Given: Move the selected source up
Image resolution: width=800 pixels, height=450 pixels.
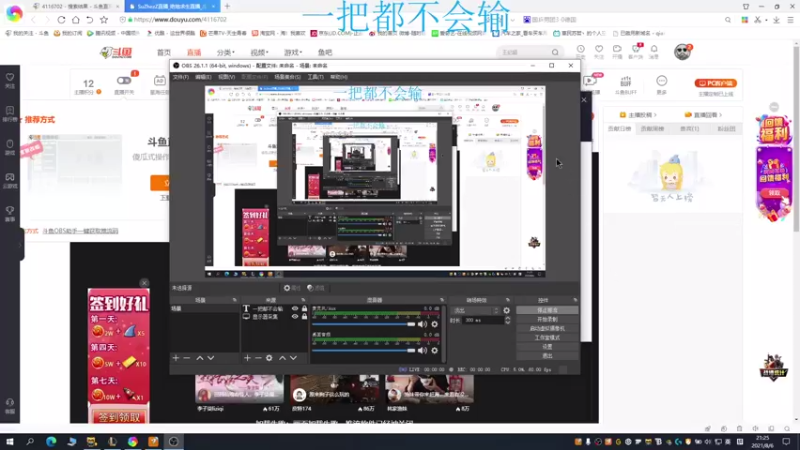Looking at the screenshot, I should click(x=282, y=358).
